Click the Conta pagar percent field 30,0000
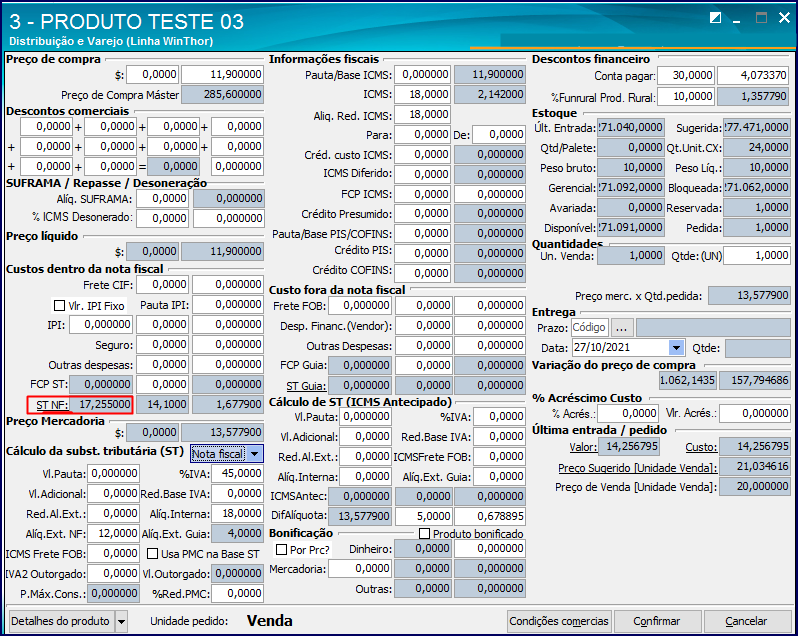This screenshot has width=798, height=636. click(x=686, y=75)
